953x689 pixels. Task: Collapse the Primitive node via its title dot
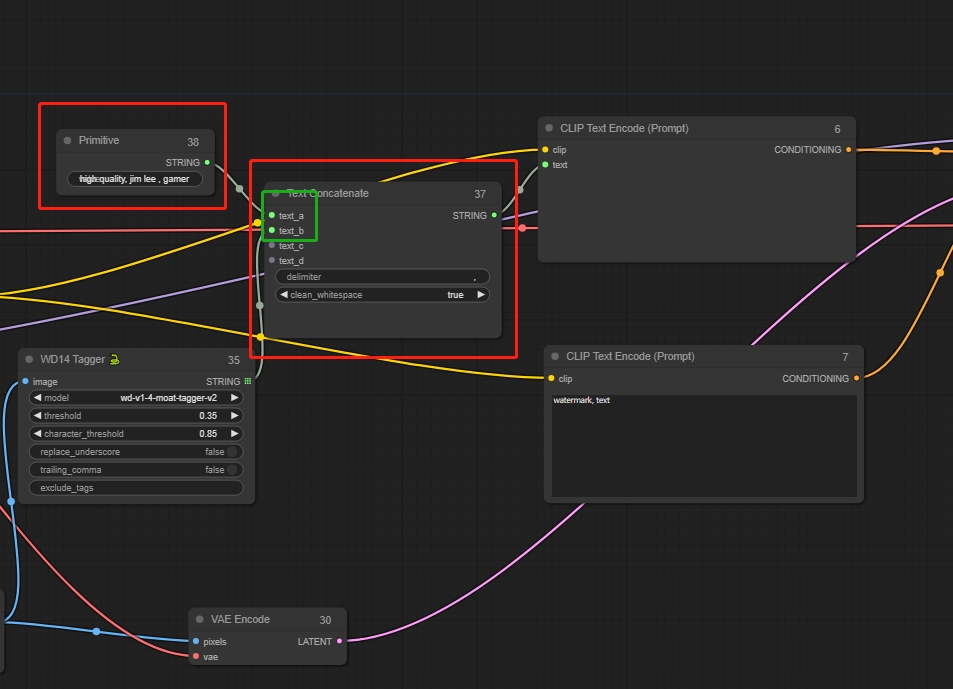68,141
